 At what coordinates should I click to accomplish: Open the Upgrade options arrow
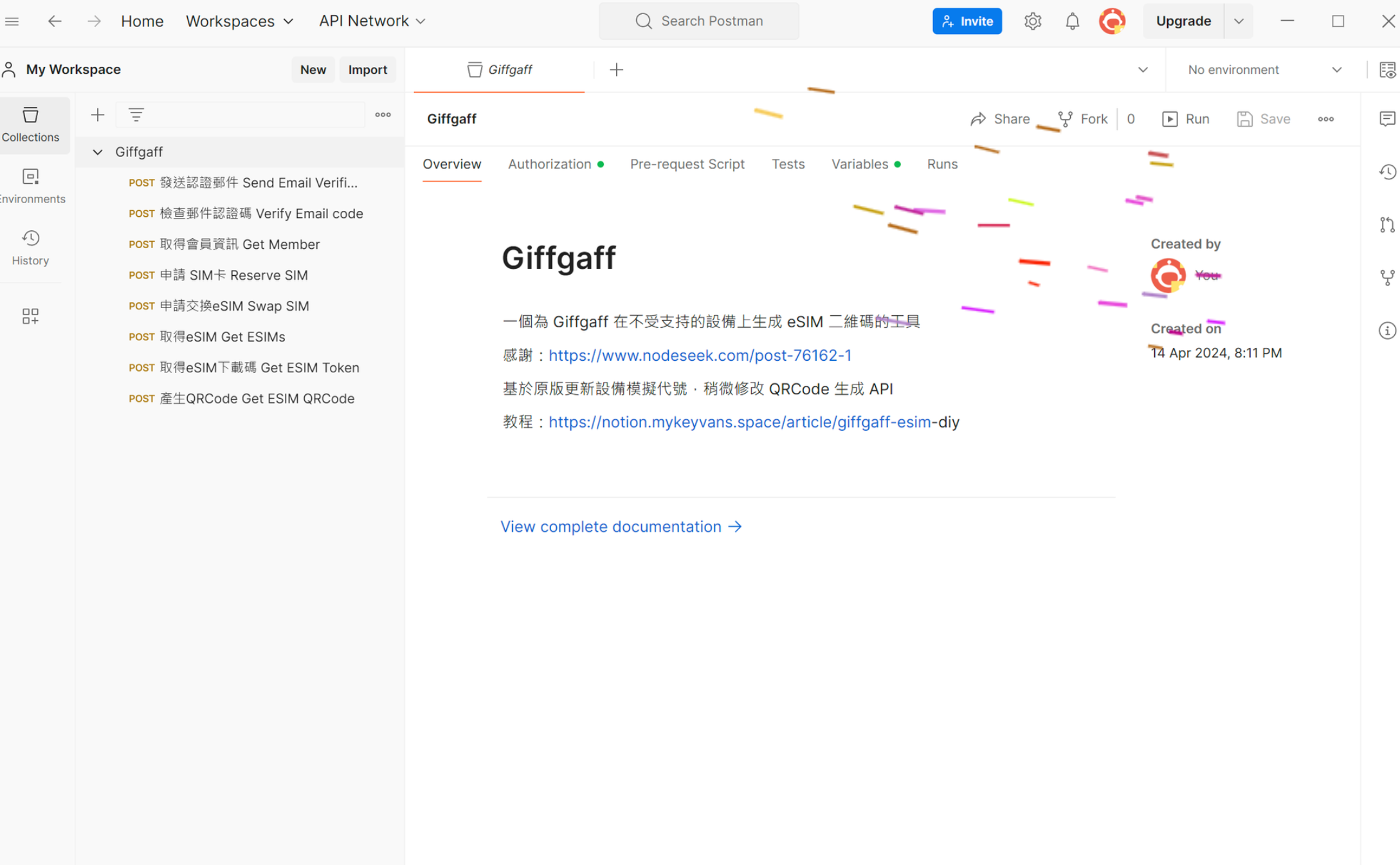(1239, 21)
